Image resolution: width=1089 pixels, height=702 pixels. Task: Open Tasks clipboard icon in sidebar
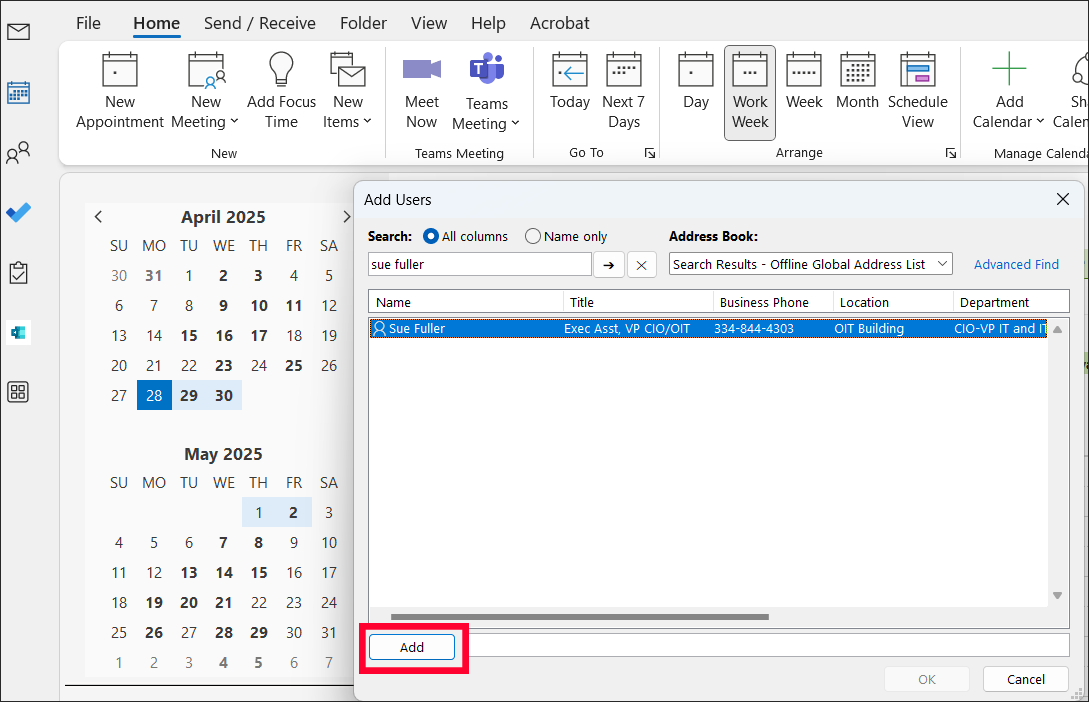point(18,272)
